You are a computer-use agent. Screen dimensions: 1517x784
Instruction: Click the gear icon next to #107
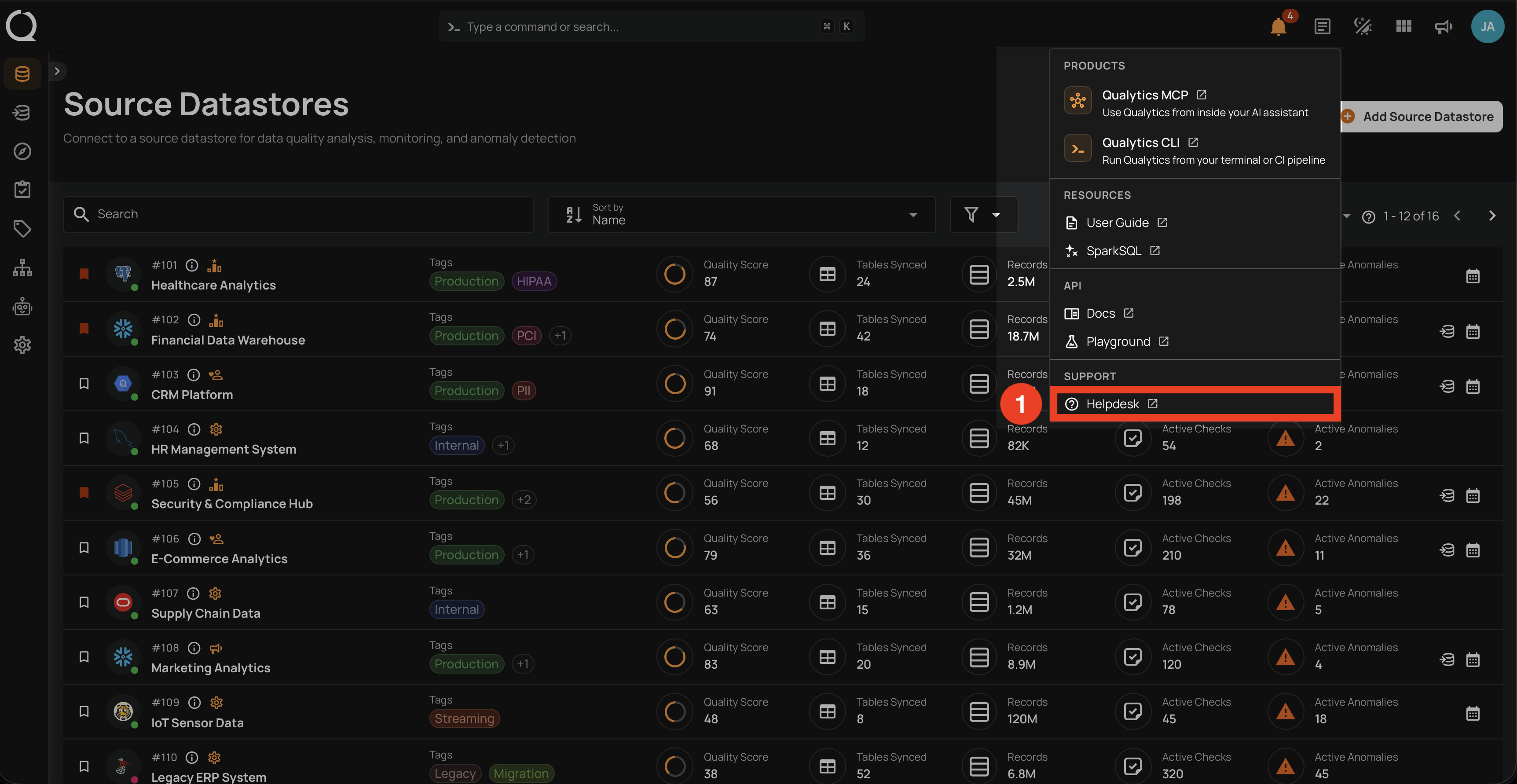point(215,593)
